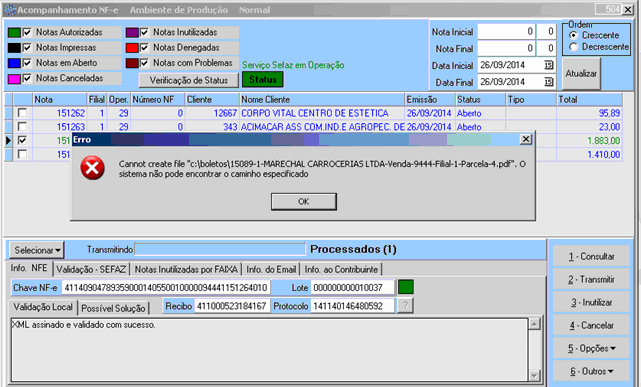The width and height of the screenshot is (641, 387).
Task: Click the Atualizar button
Action: pyautogui.click(x=581, y=74)
